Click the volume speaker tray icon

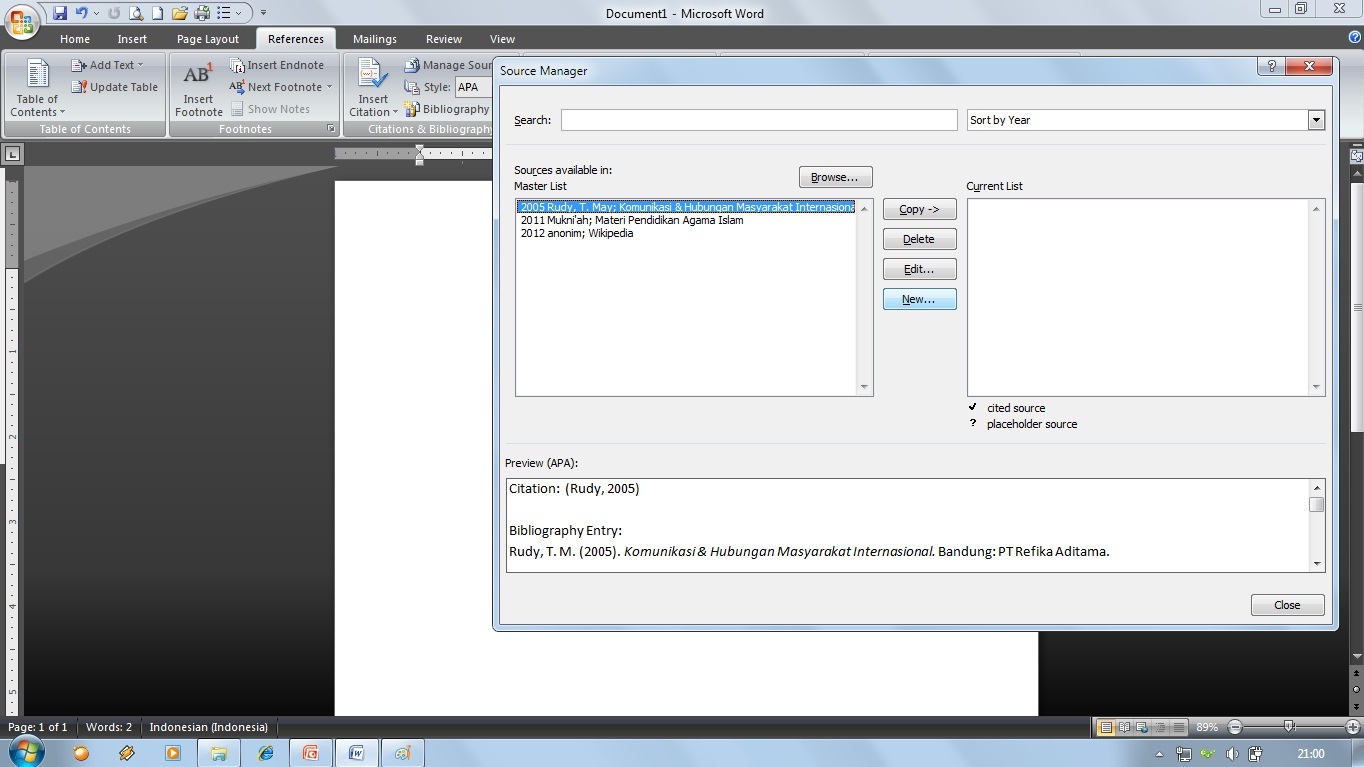click(1232, 754)
